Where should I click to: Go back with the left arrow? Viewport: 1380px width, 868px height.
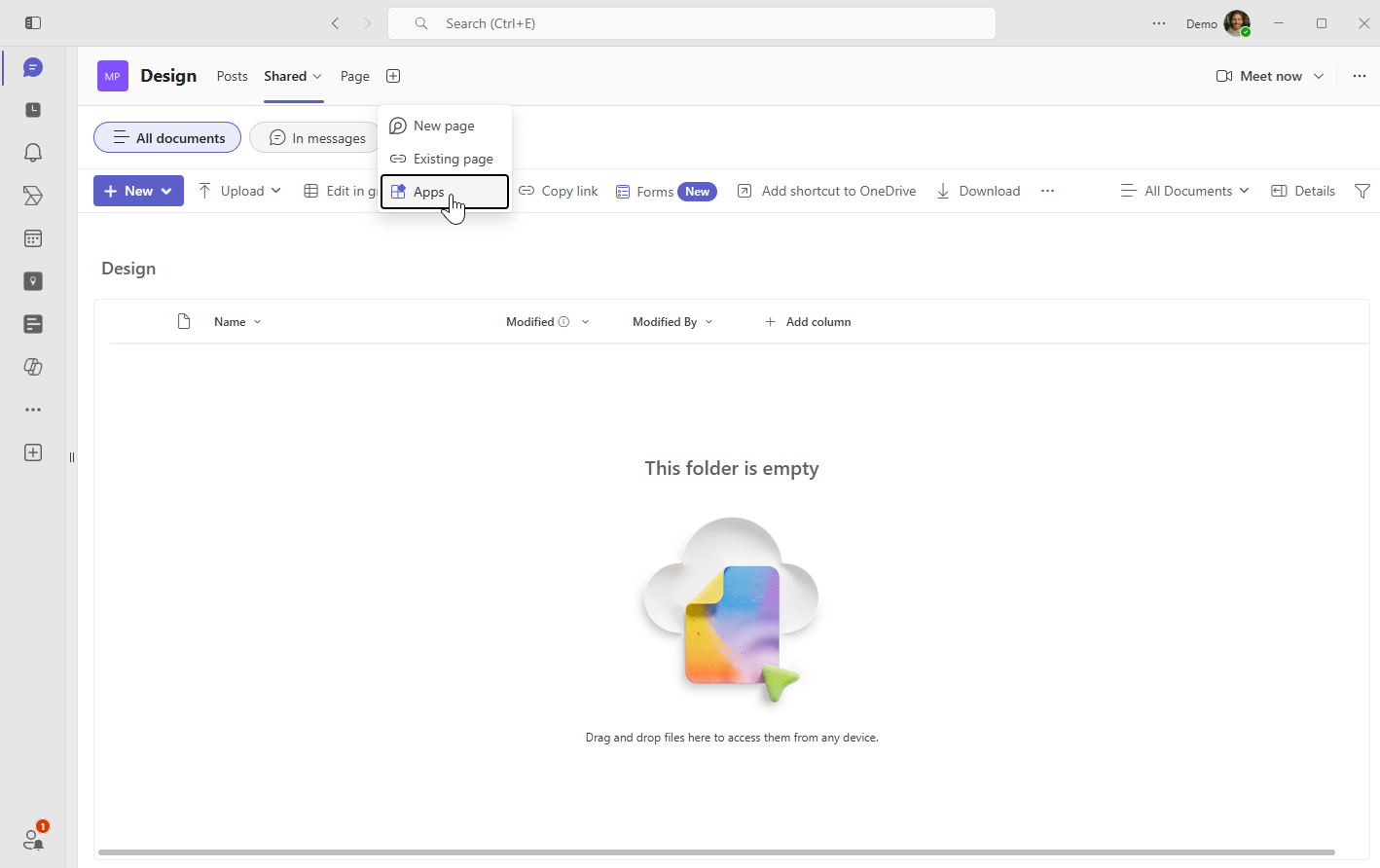click(335, 23)
